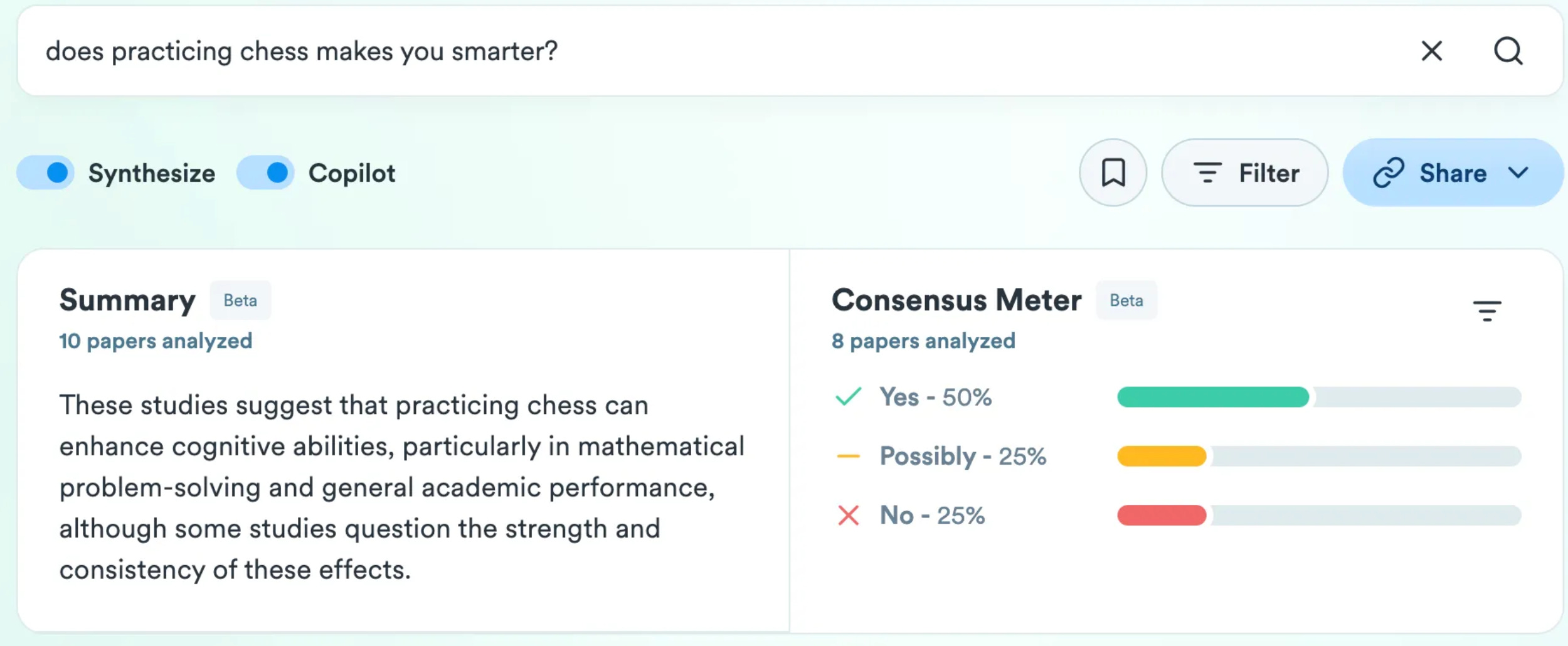Click into the chess search input field
Screen dimensions: 1568x646
[x=721, y=51]
